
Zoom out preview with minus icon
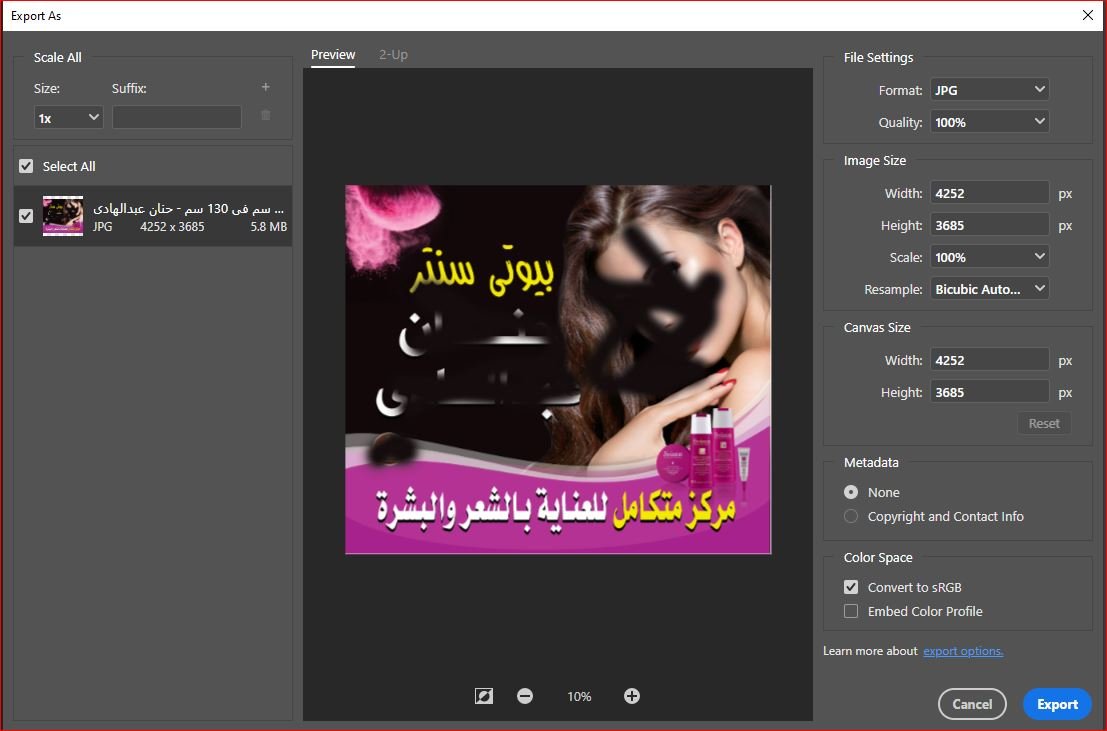coord(525,696)
